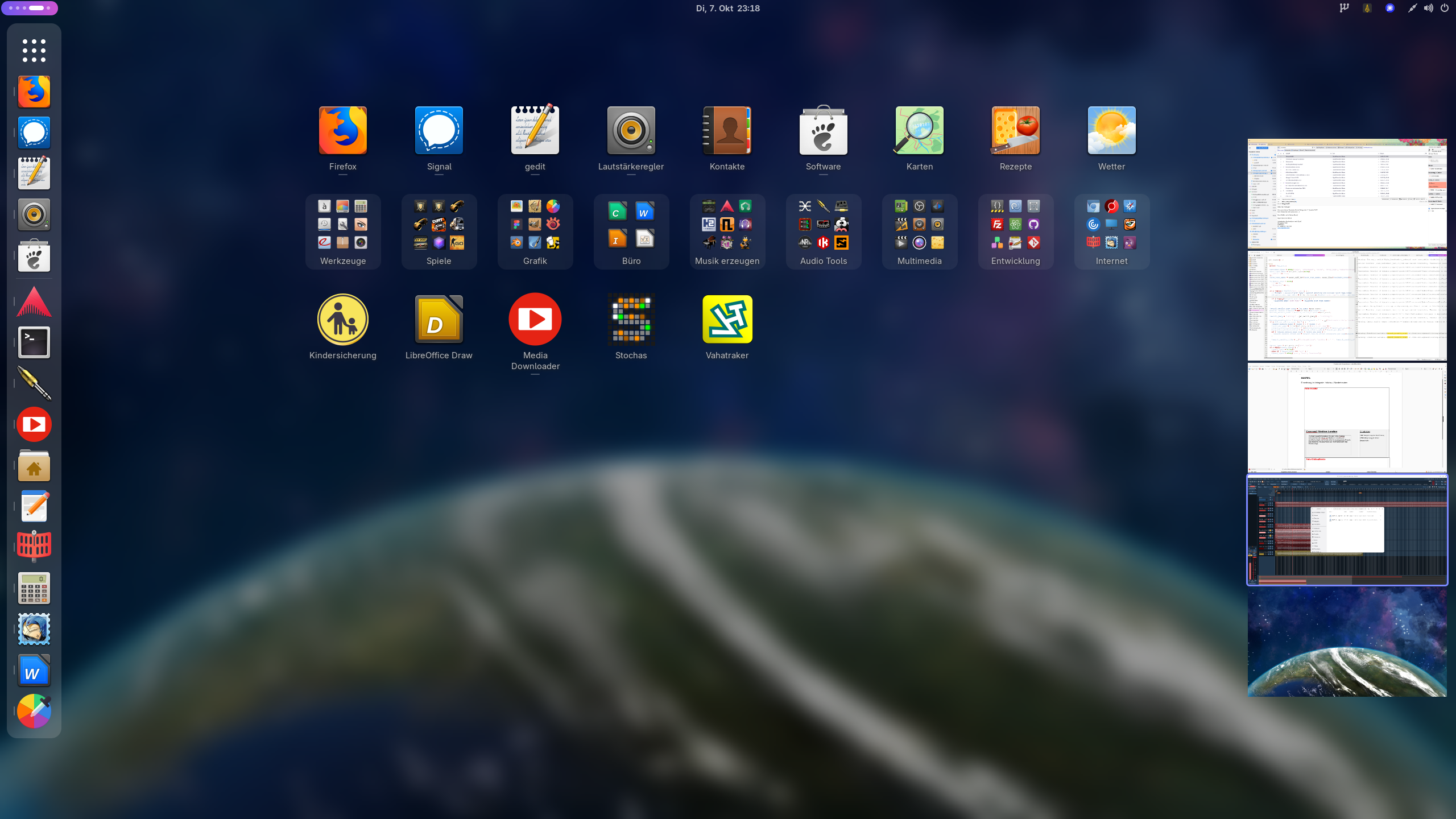Launch Firefox from the app grid
Screen dimensions: 1456x819
342,131
